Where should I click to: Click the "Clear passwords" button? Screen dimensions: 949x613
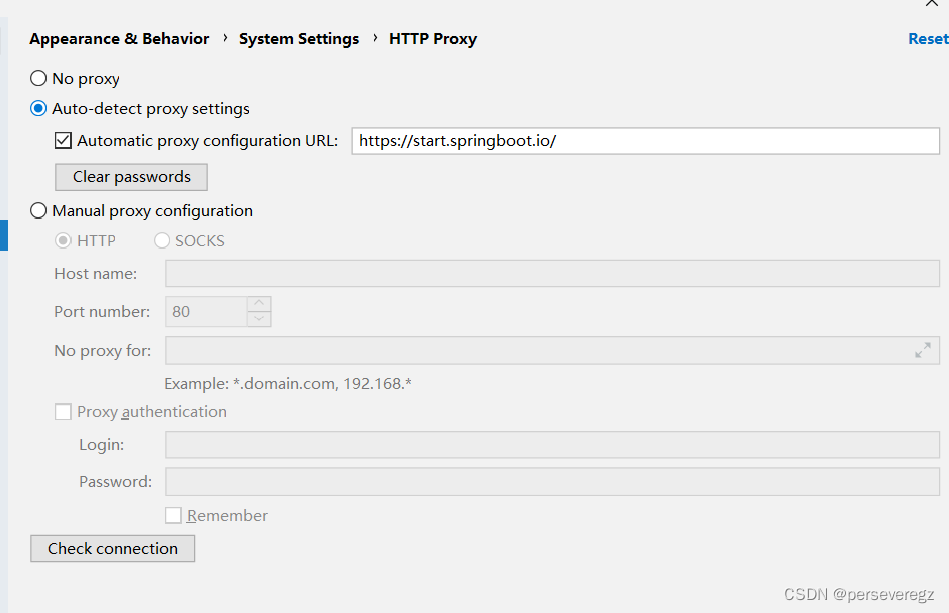coord(131,177)
